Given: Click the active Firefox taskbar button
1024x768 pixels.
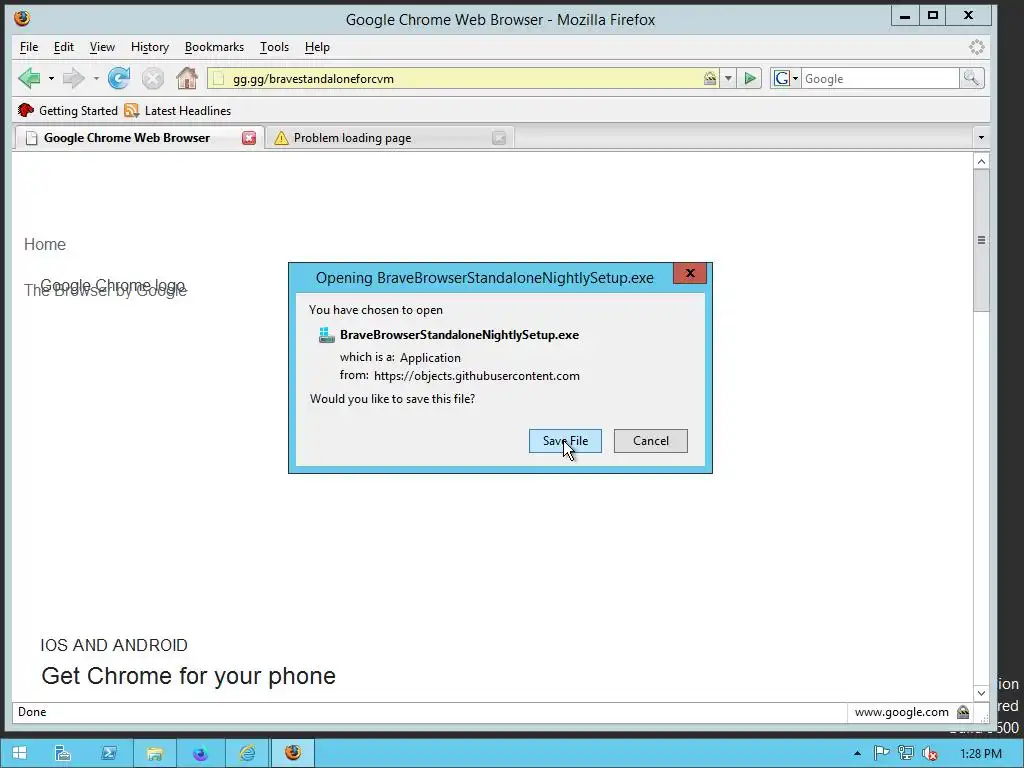Looking at the screenshot, I should (293, 753).
